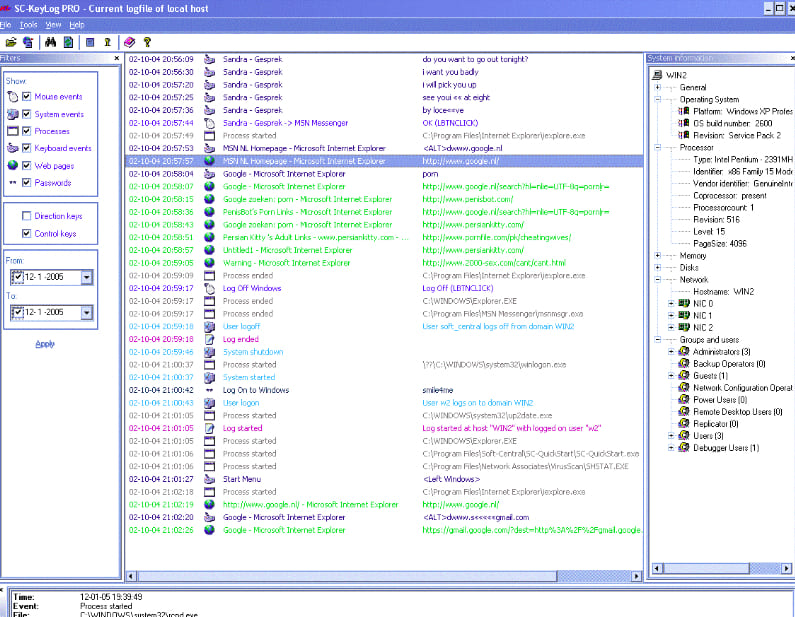Click the remote host globe icon
The image size is (795, 617).
pos(28,42)
